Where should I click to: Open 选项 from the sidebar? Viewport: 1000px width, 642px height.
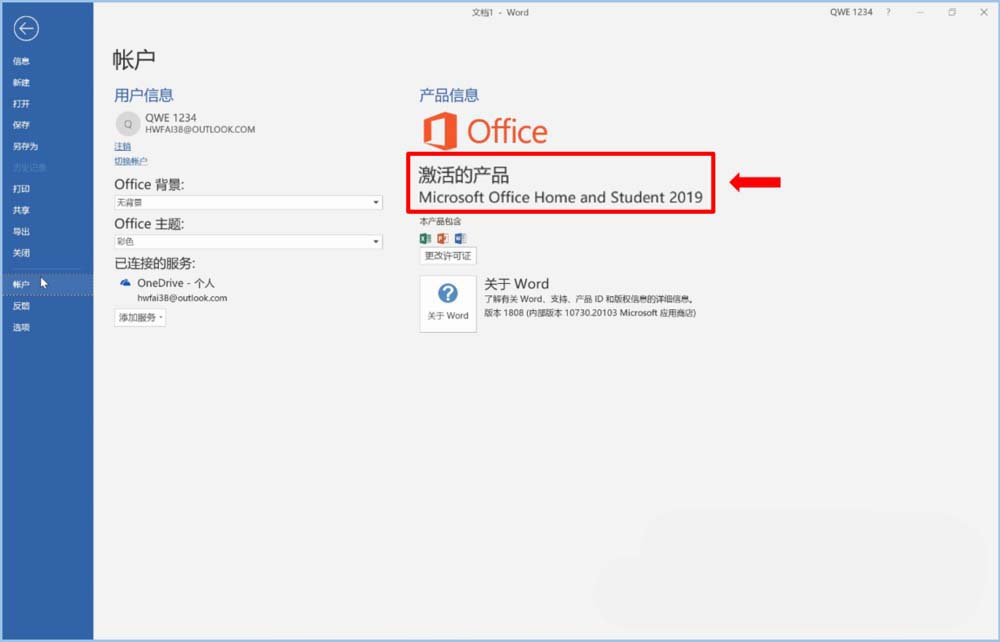pos(21,327)
